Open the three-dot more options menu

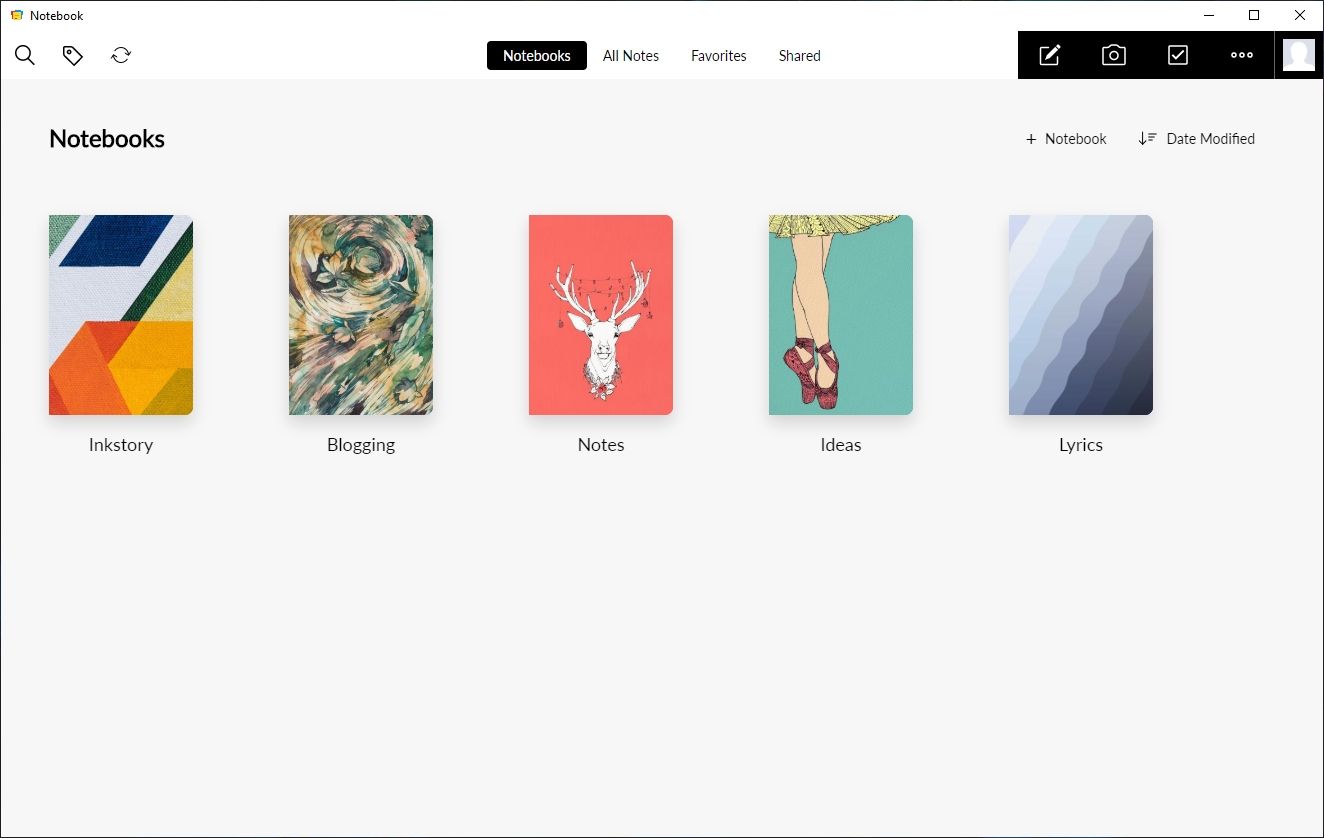1241,56
